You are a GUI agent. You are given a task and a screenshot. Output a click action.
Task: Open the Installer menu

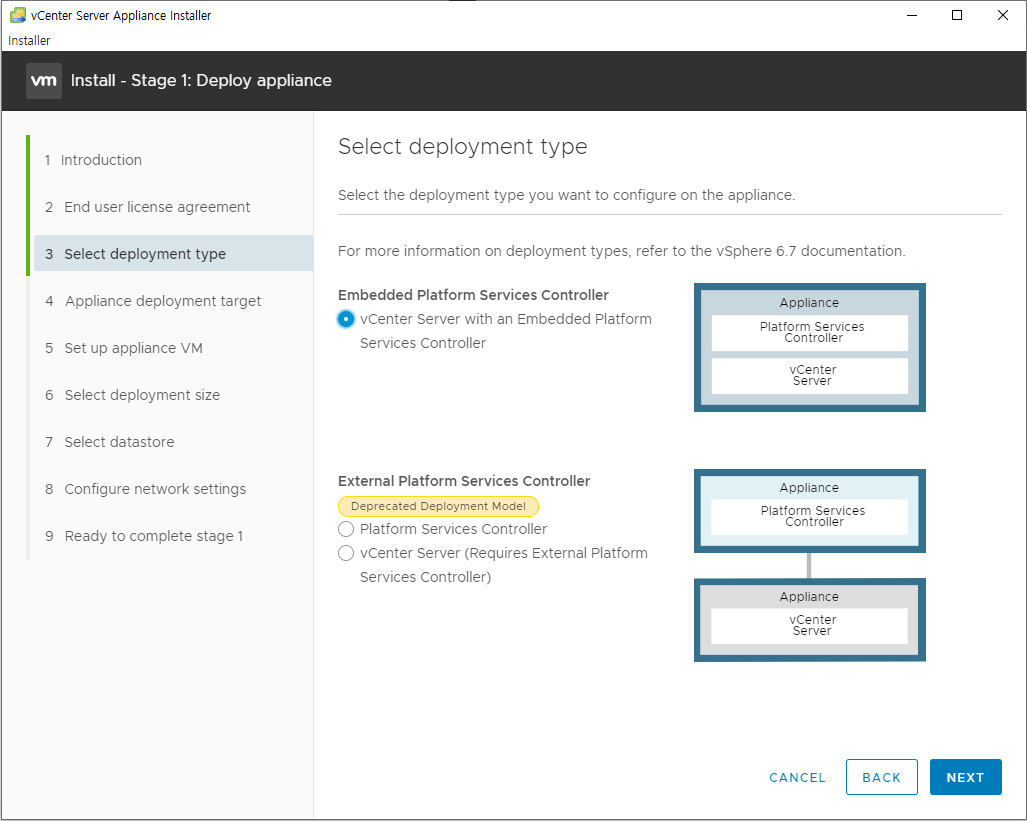point(29,41)
